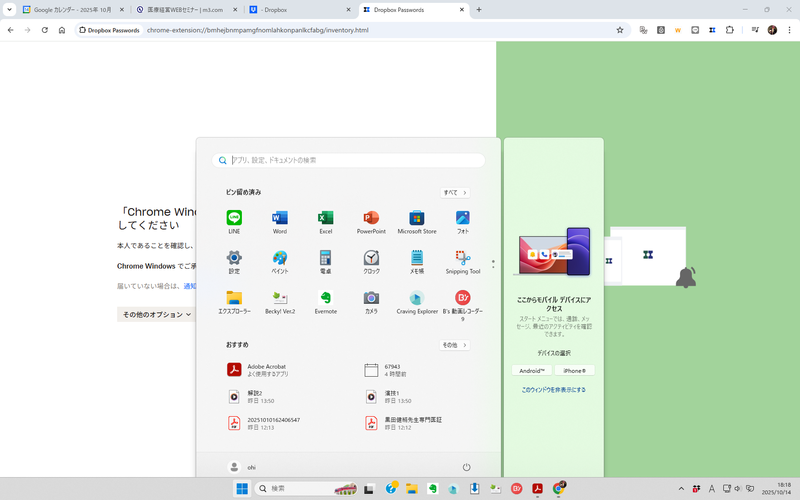800x500 pixels.
Task: Launch Evernote from pinned apps
Action: [x=325, y=302]
